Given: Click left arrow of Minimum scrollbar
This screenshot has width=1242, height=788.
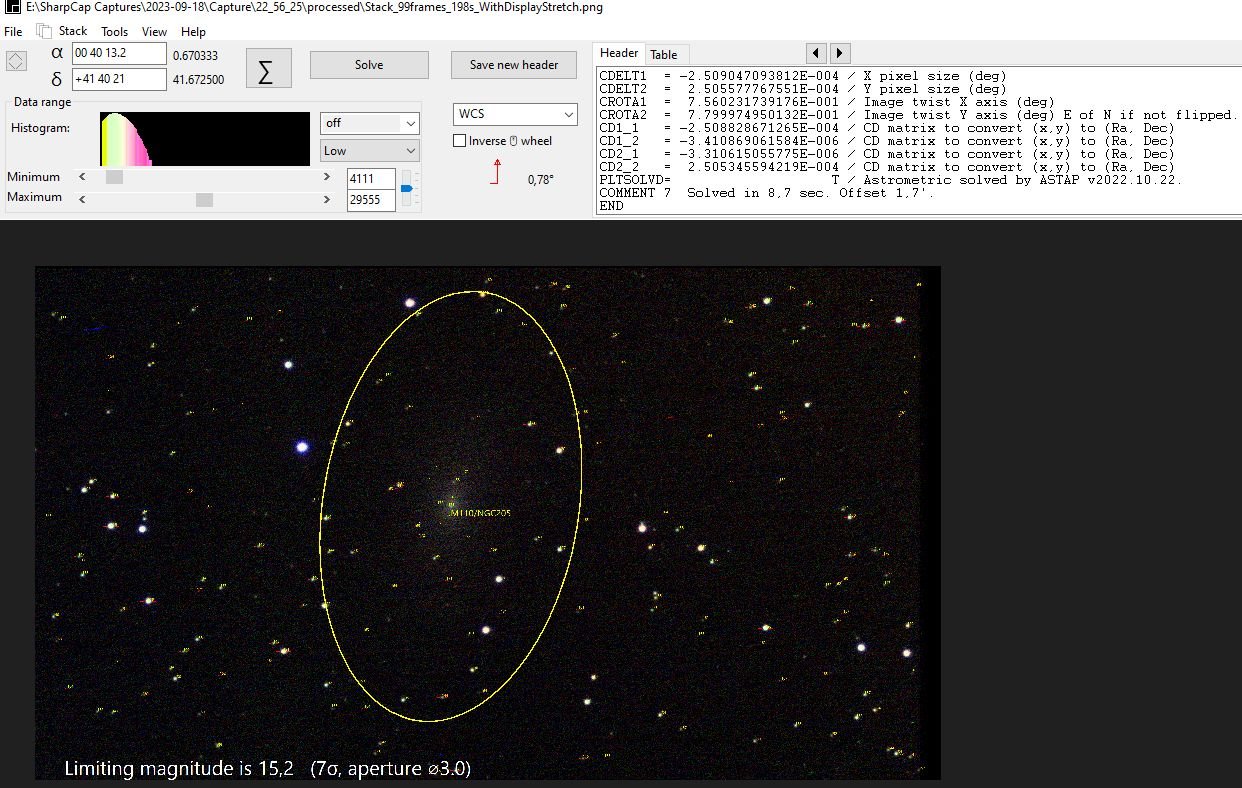Looking at the screenshot, I should coord(83,177).
